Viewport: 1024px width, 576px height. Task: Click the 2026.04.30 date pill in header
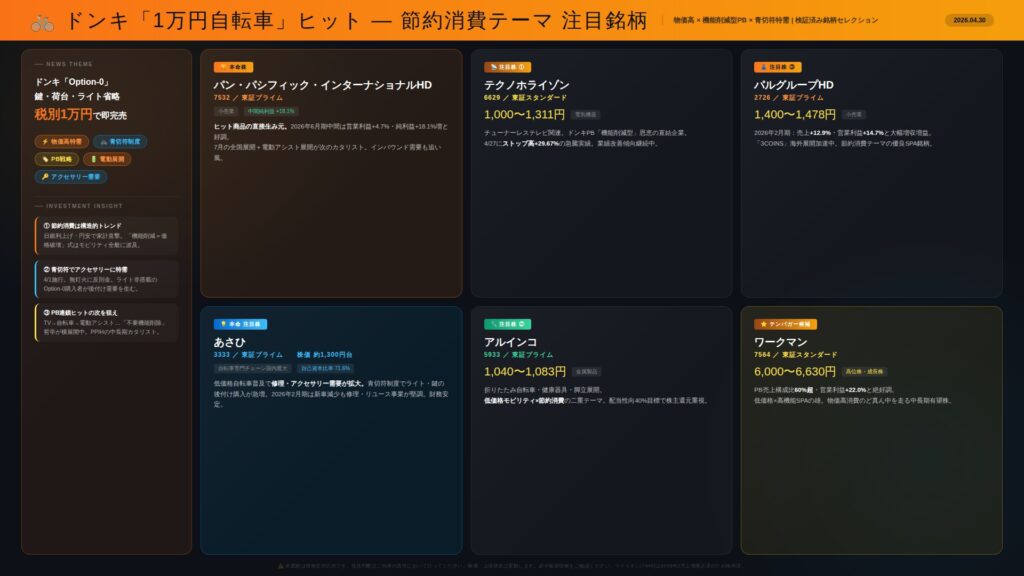pos(969,20)
